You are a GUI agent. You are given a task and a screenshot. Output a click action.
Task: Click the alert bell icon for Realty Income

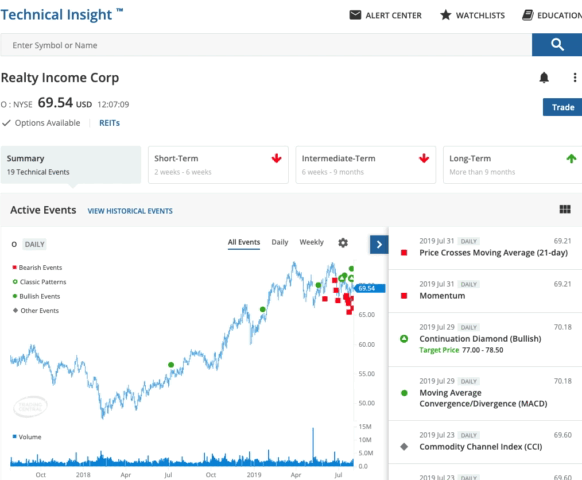[544, 78]
